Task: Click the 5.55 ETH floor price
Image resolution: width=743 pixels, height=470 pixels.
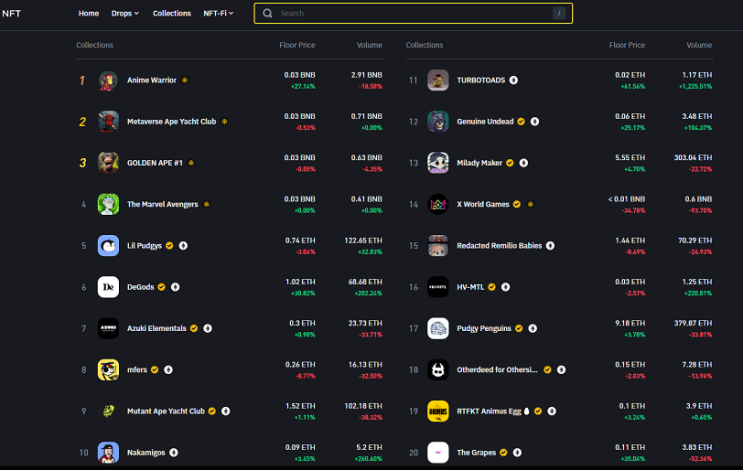Action: coord(630,157)
